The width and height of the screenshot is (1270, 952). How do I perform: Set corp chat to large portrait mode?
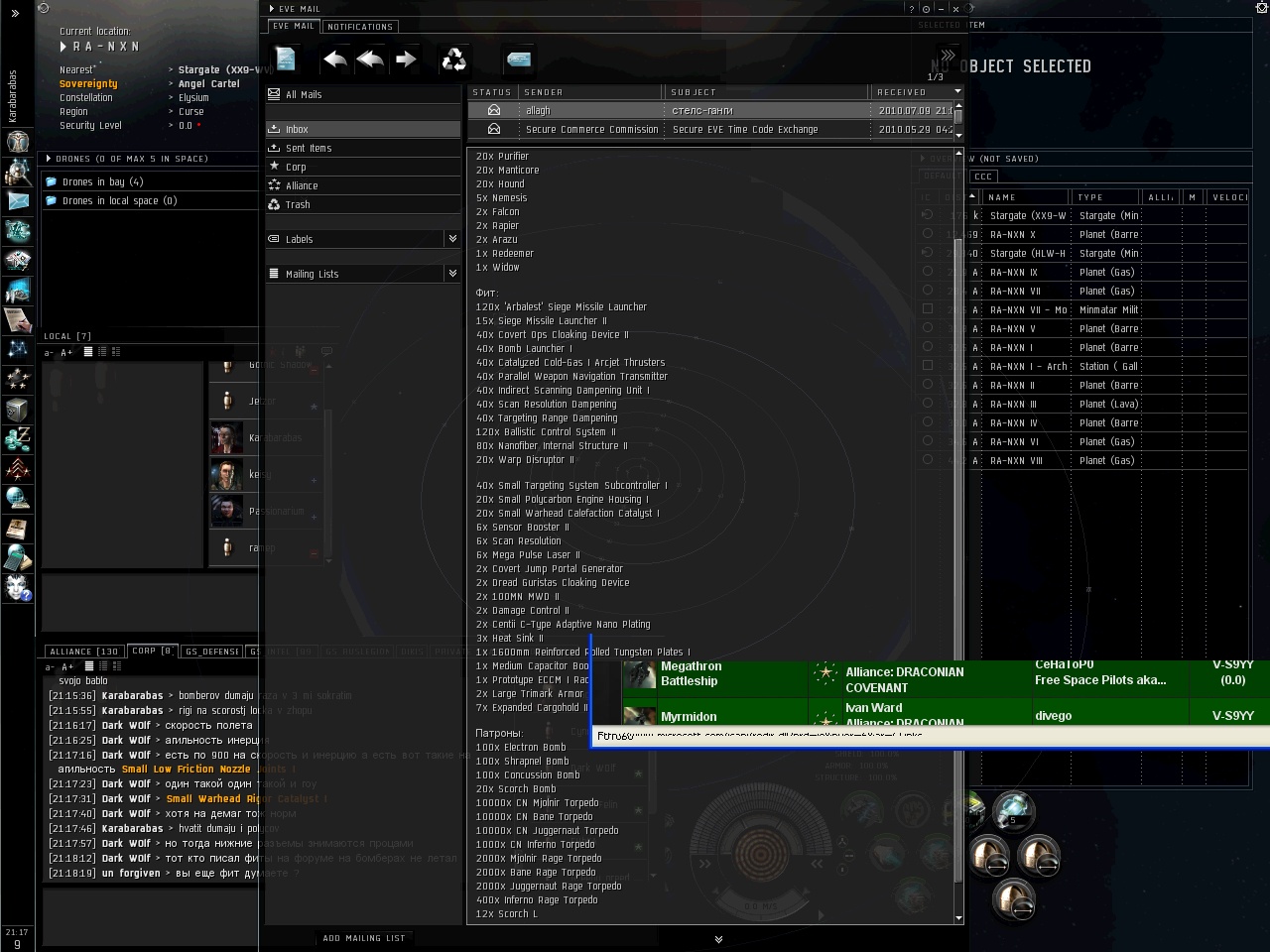116,666
